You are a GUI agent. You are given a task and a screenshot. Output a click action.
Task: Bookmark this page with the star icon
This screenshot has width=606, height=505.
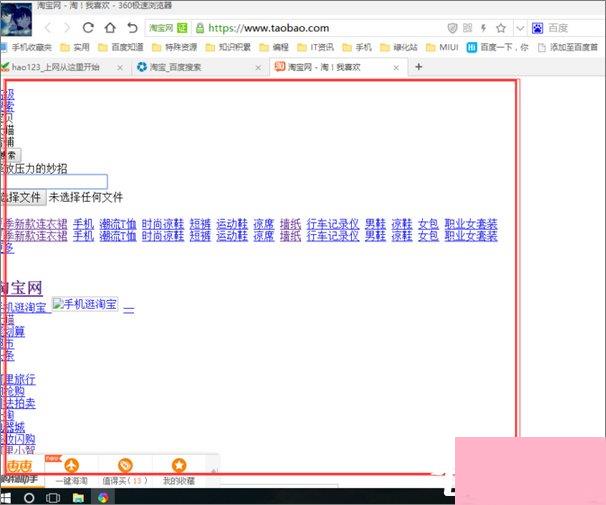click(501, 28)
